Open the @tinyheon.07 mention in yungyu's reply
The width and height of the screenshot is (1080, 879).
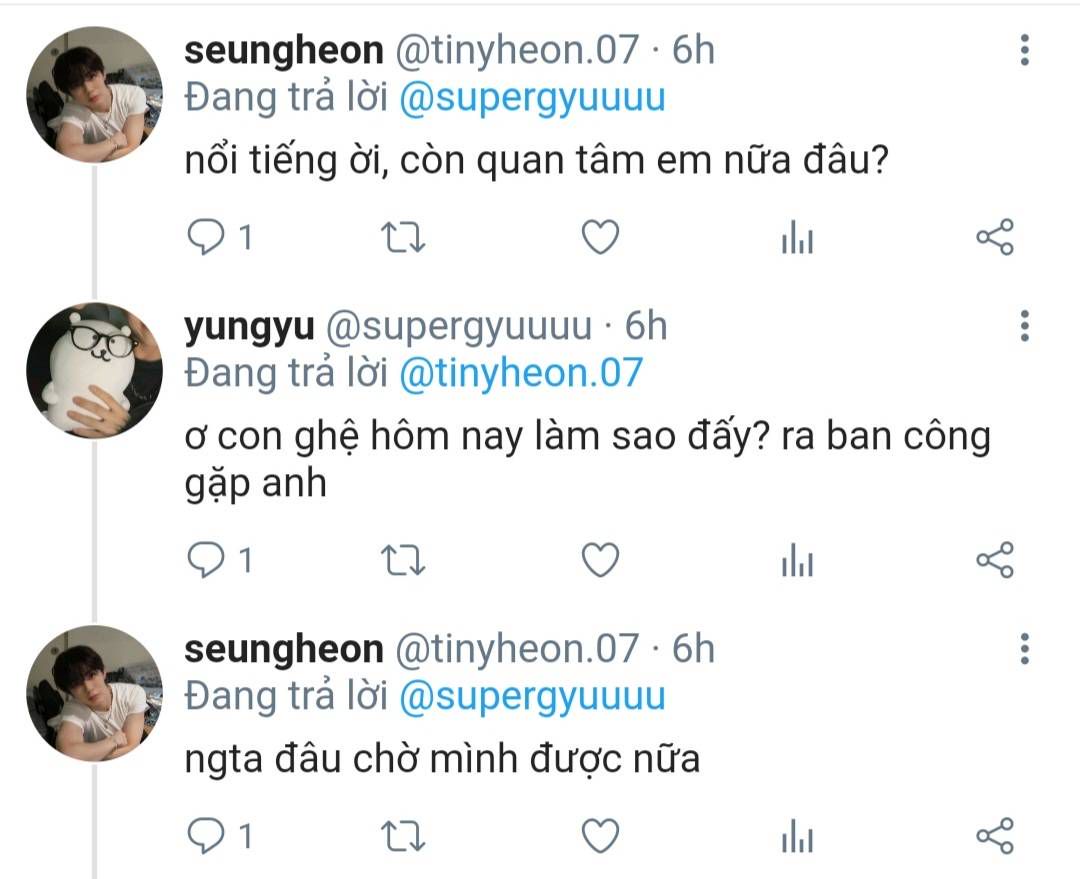[520, 373]
